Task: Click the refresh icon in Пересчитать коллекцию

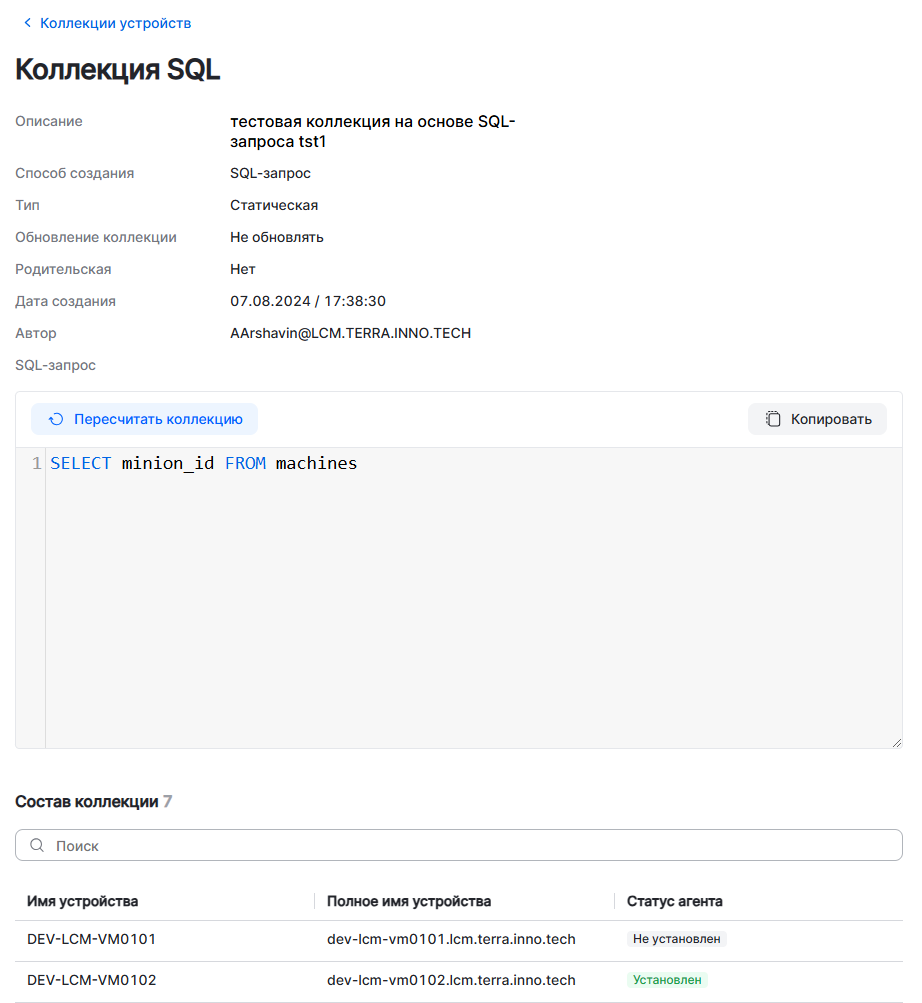Action: tap(56, 420)
